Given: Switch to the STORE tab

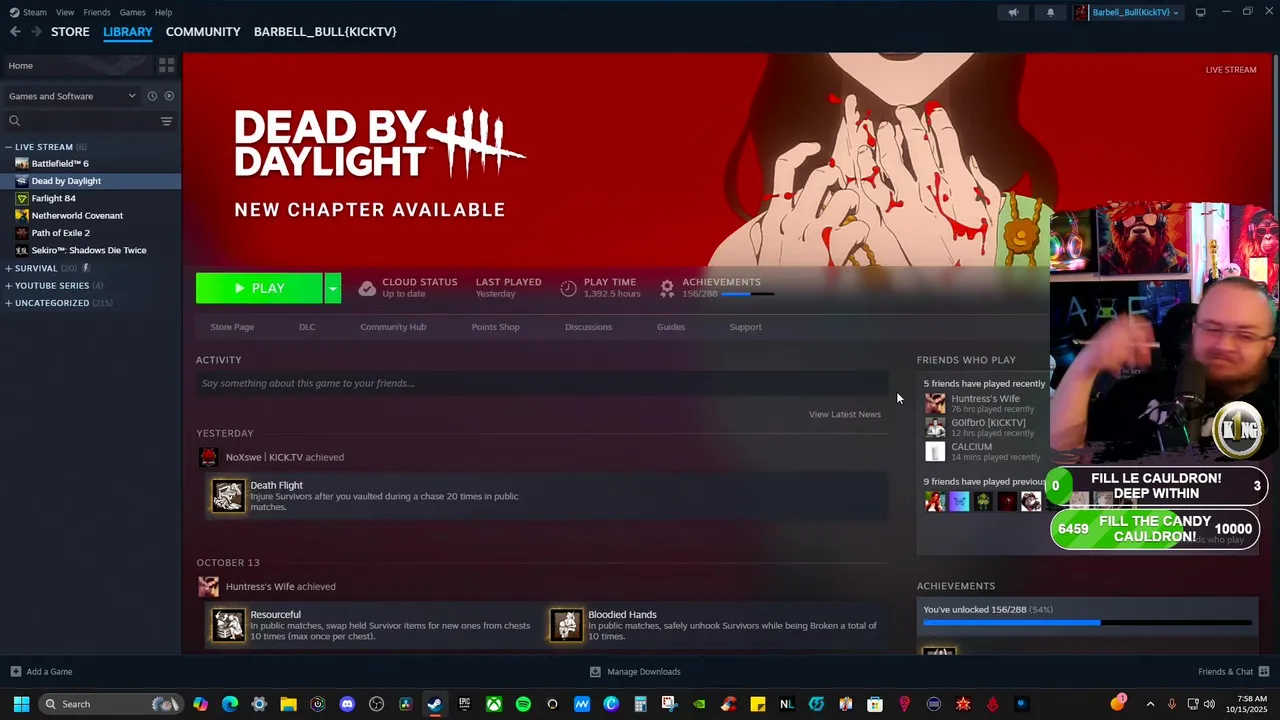Looking at the screenshot, I should [70, 32].
